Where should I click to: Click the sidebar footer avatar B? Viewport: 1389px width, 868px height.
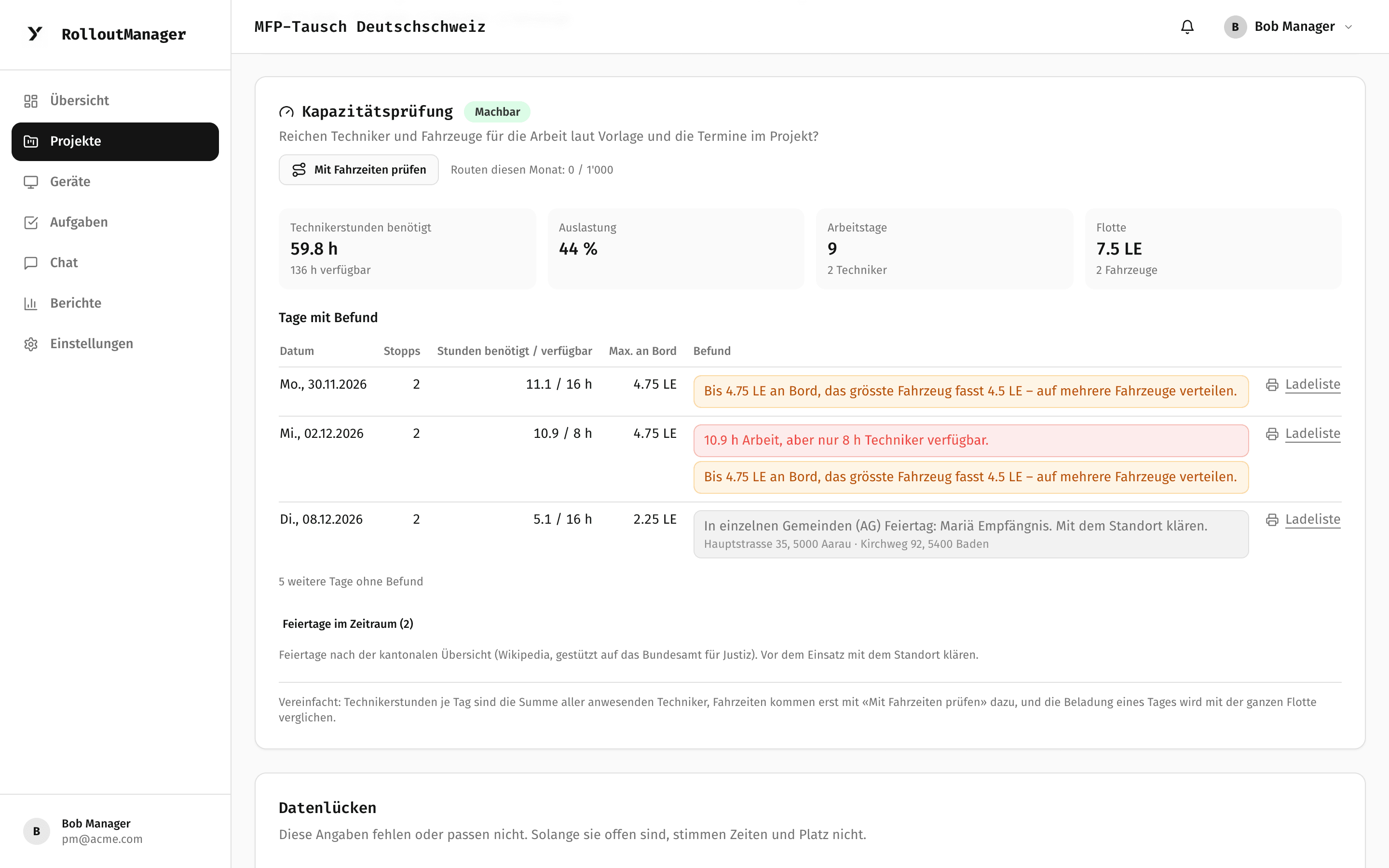(x=37, y=831)
